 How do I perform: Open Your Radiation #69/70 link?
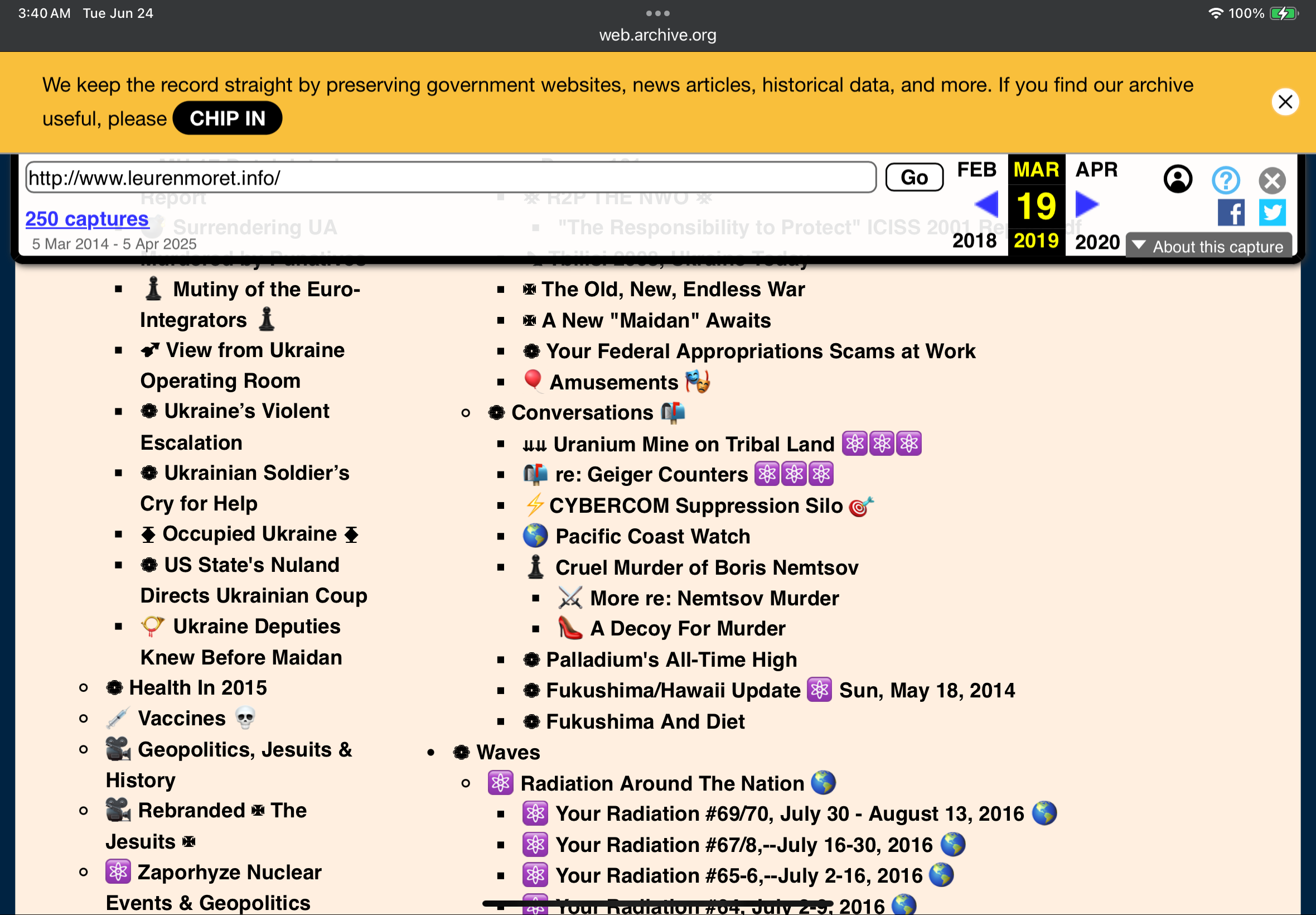point(790,813)
